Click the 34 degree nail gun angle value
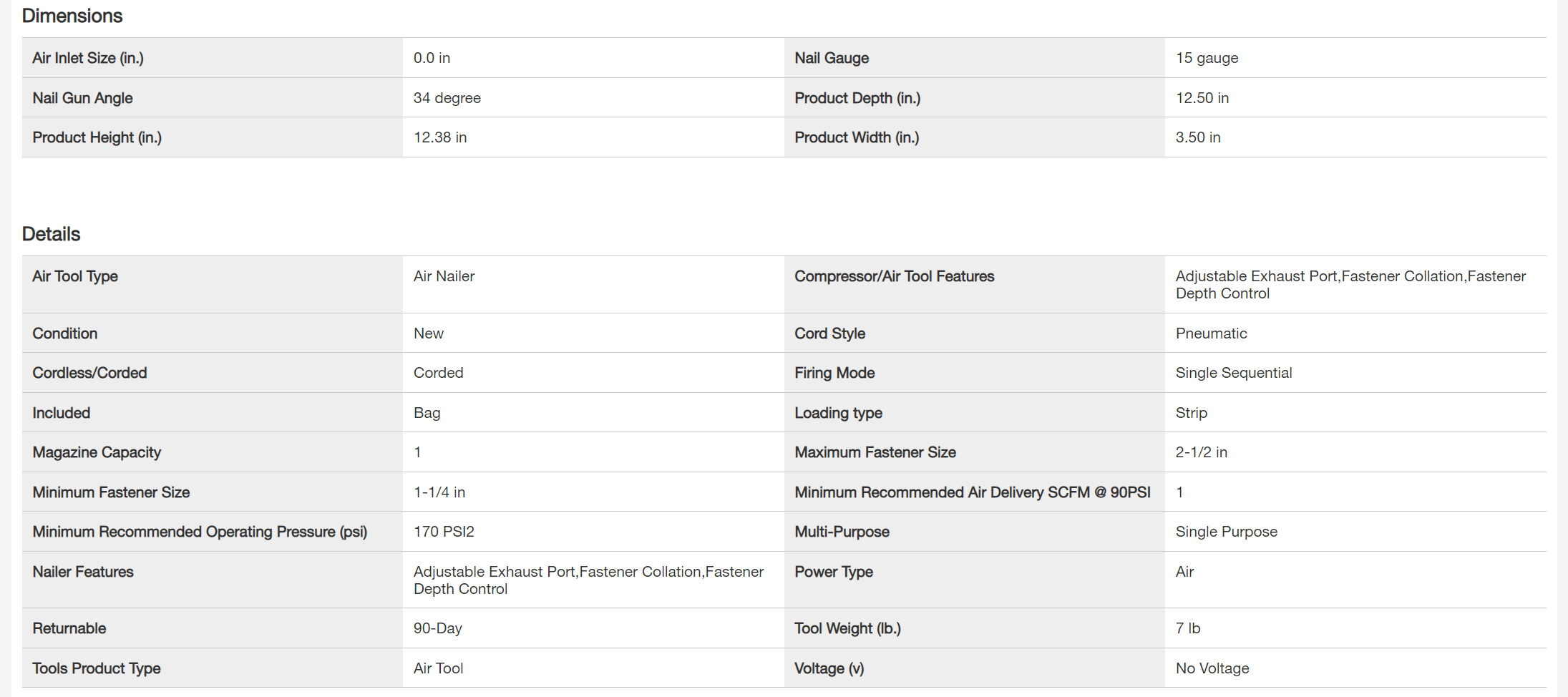This screenshot has width=1568, height=697. click(447, 98)
